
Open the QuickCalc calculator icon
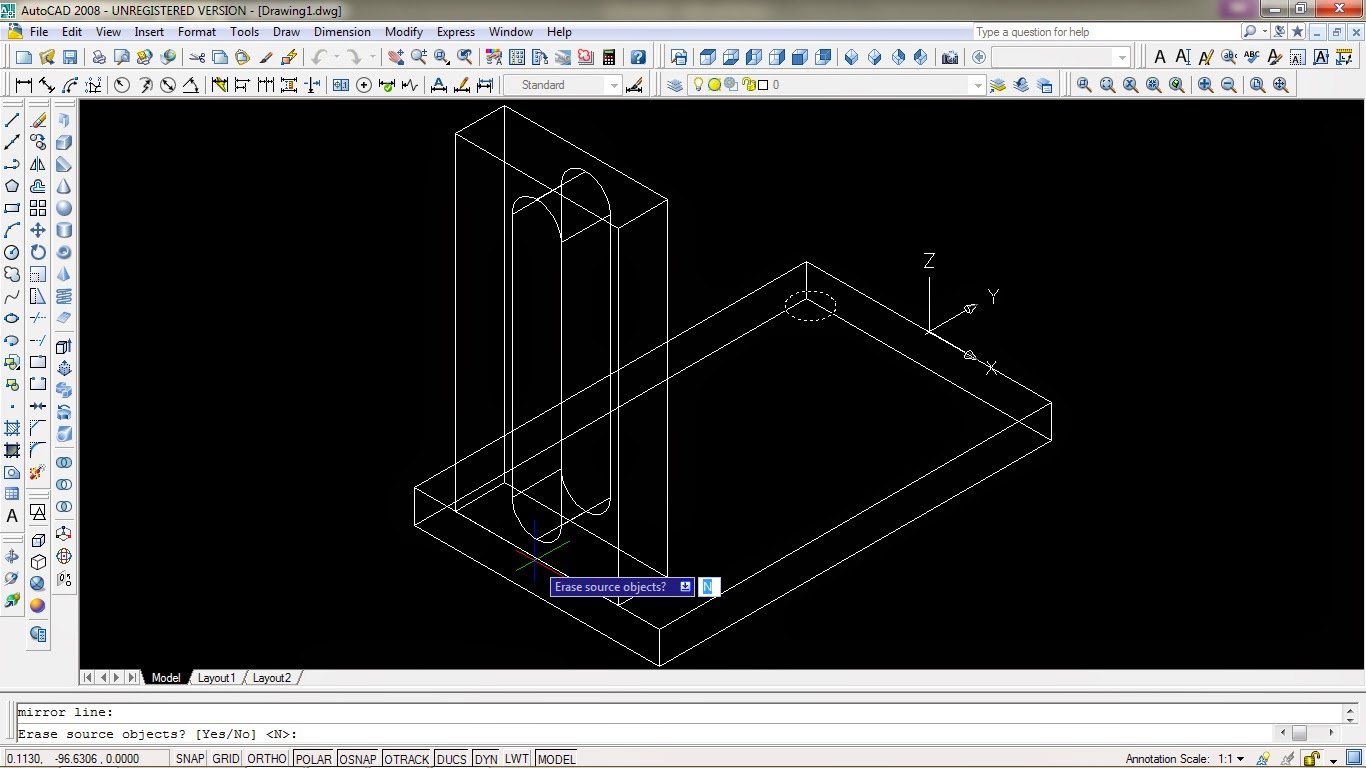(609, 57)
